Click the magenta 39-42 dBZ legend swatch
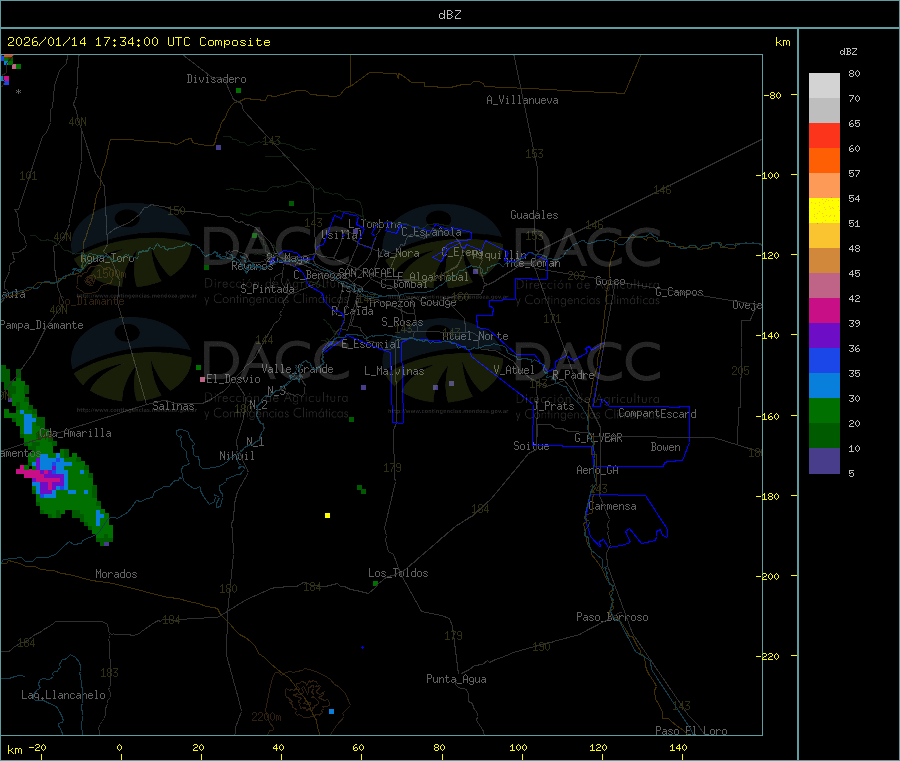Viewport: 900px width, 761px height. 824,310
